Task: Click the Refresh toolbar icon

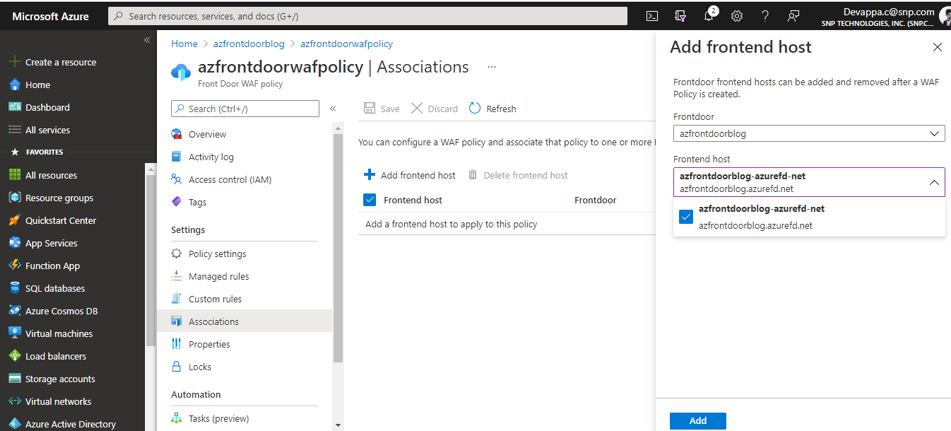Action: (475, 108)
